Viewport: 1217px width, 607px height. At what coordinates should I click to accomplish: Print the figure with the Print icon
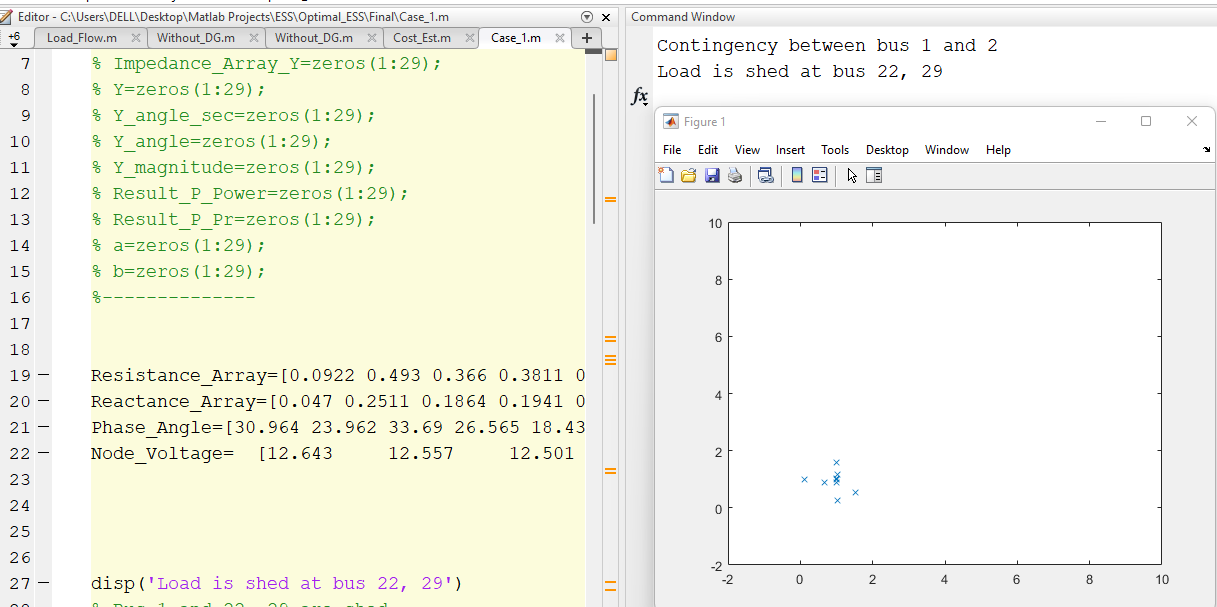tap(734, 175)
